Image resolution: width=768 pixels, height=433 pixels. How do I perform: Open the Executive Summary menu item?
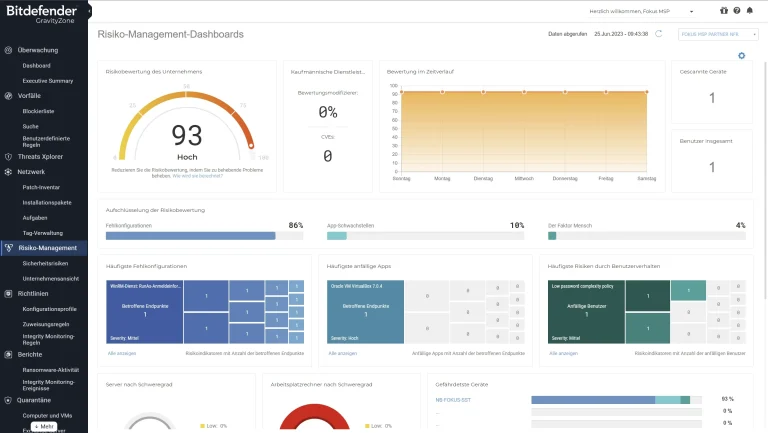click(48, 81)
